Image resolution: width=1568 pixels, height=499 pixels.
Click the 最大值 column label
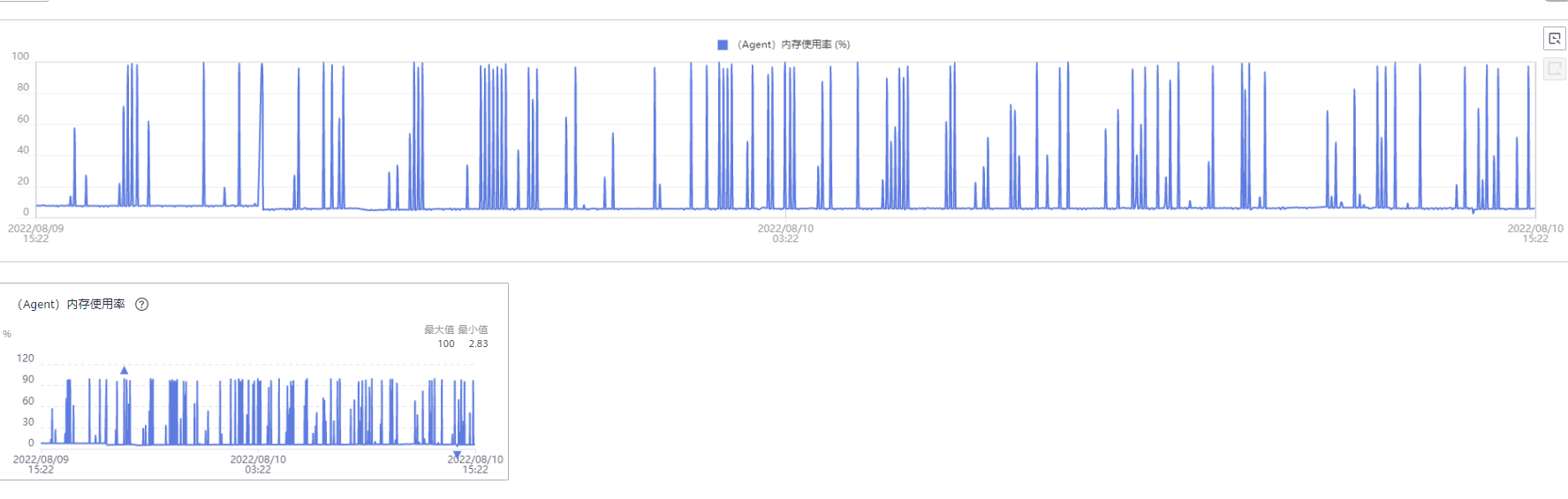(x=439, y=329)
